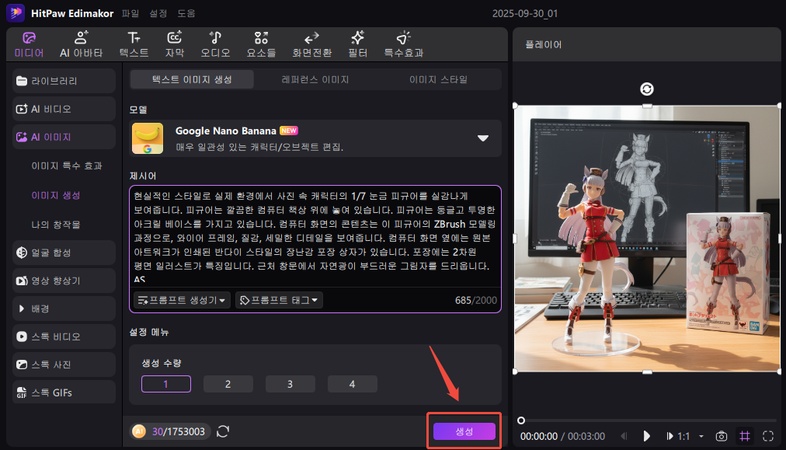Screen dimensions: 786x450
Task: Open the 오디오 audio panel
Action: click(x=217, y=43)
